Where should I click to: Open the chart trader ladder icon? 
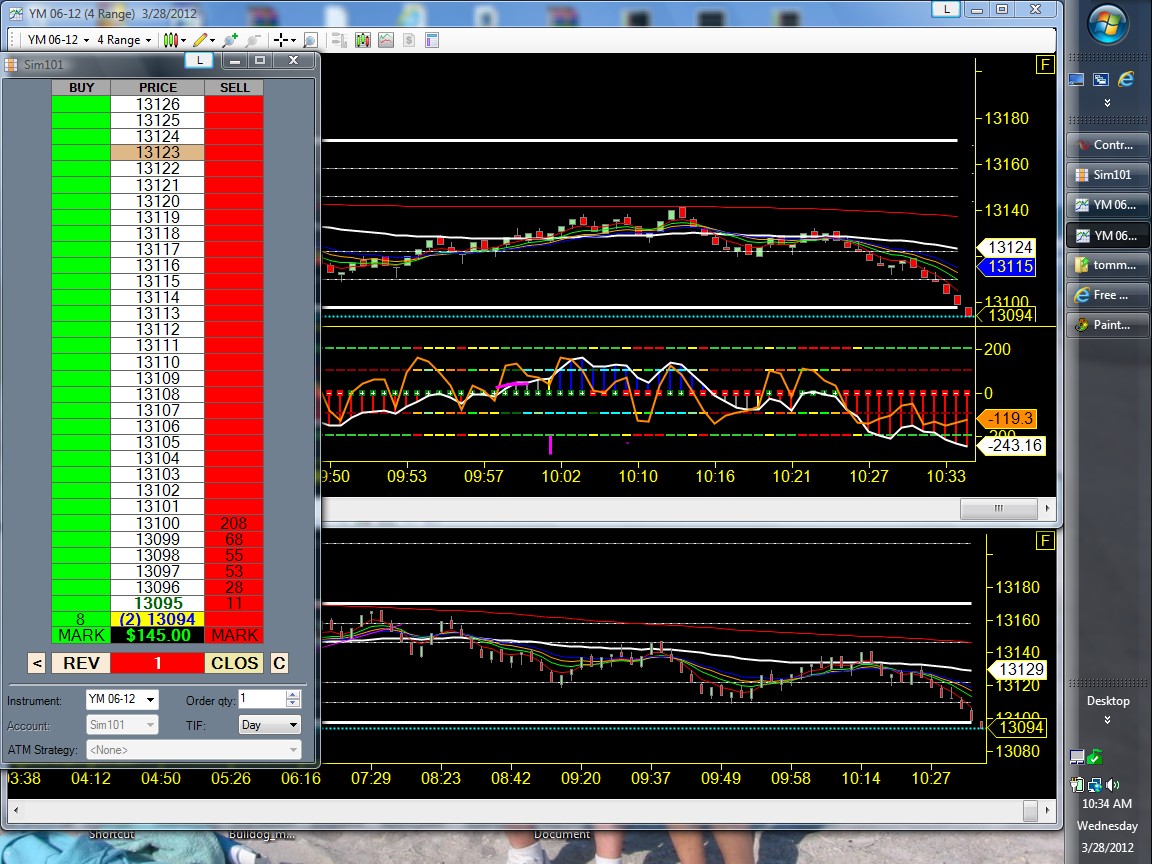tap(339, 40)
